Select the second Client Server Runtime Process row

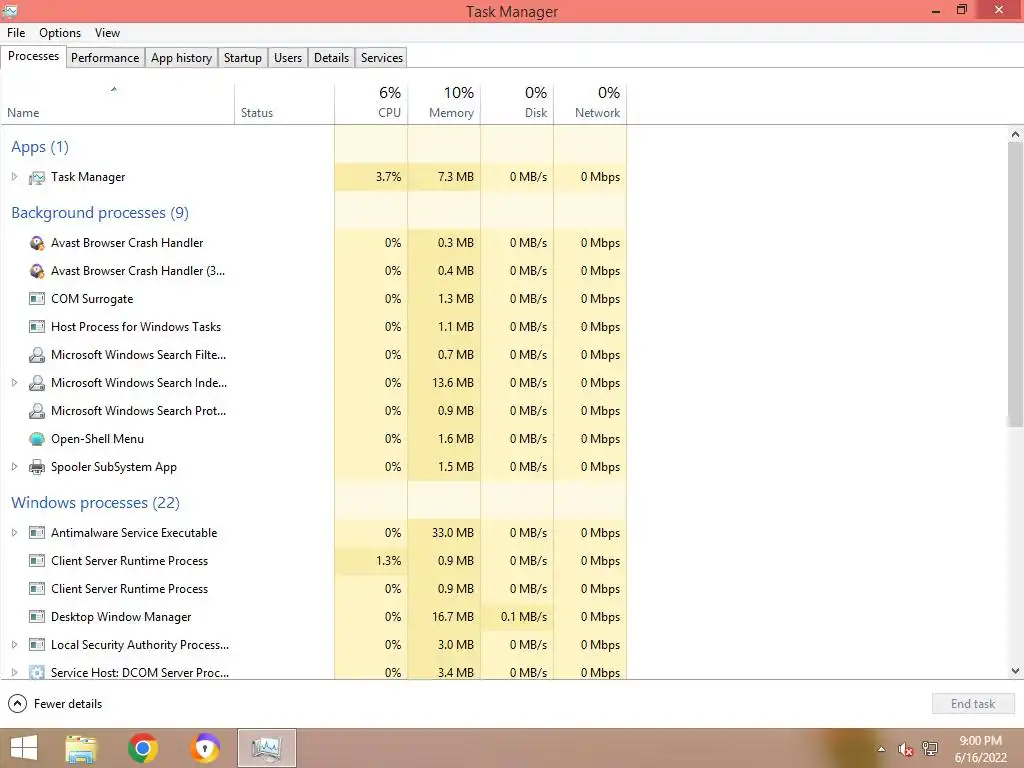pos(313,589)
